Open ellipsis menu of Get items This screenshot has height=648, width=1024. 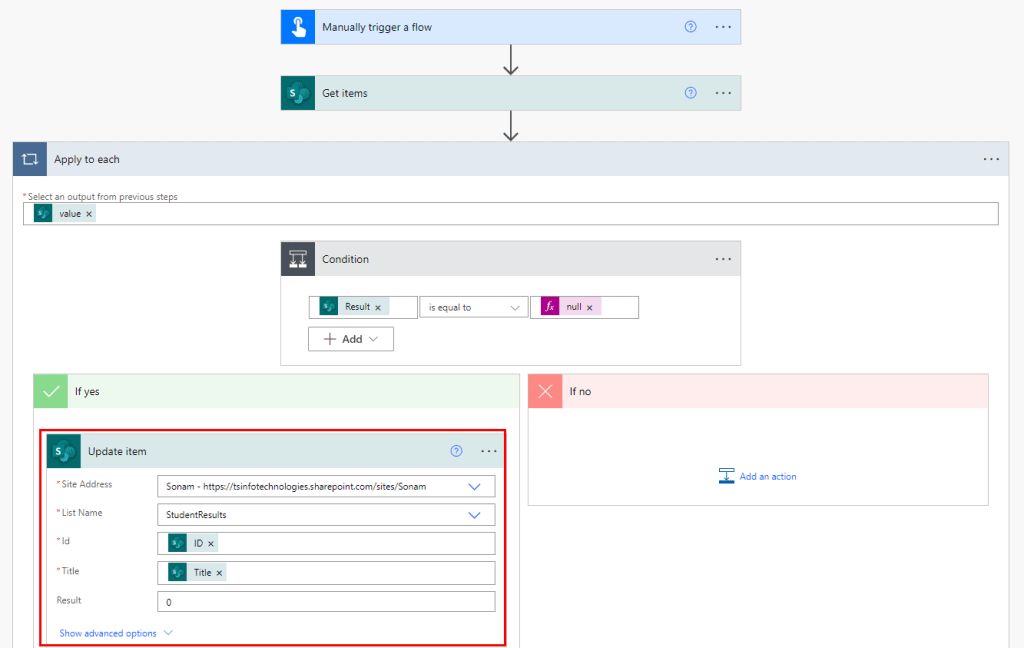(x=723, y=93)
